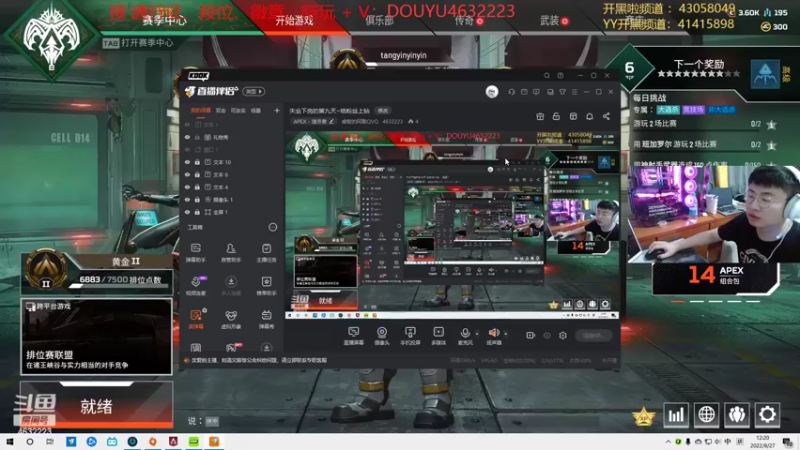Toggle the lock on the 文本 10 source

[197, 162]
